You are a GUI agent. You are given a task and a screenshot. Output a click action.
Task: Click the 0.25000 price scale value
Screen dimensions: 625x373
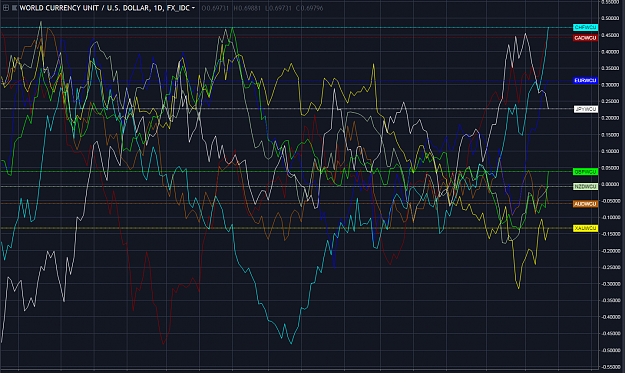tap(611, 102)
